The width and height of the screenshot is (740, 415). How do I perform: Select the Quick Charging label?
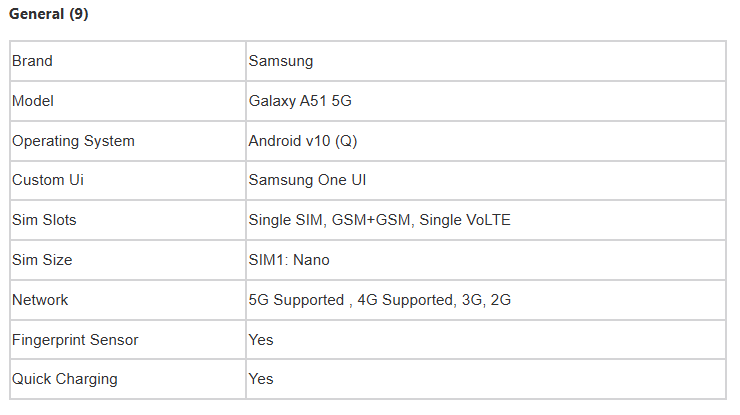tap(65, 379)
